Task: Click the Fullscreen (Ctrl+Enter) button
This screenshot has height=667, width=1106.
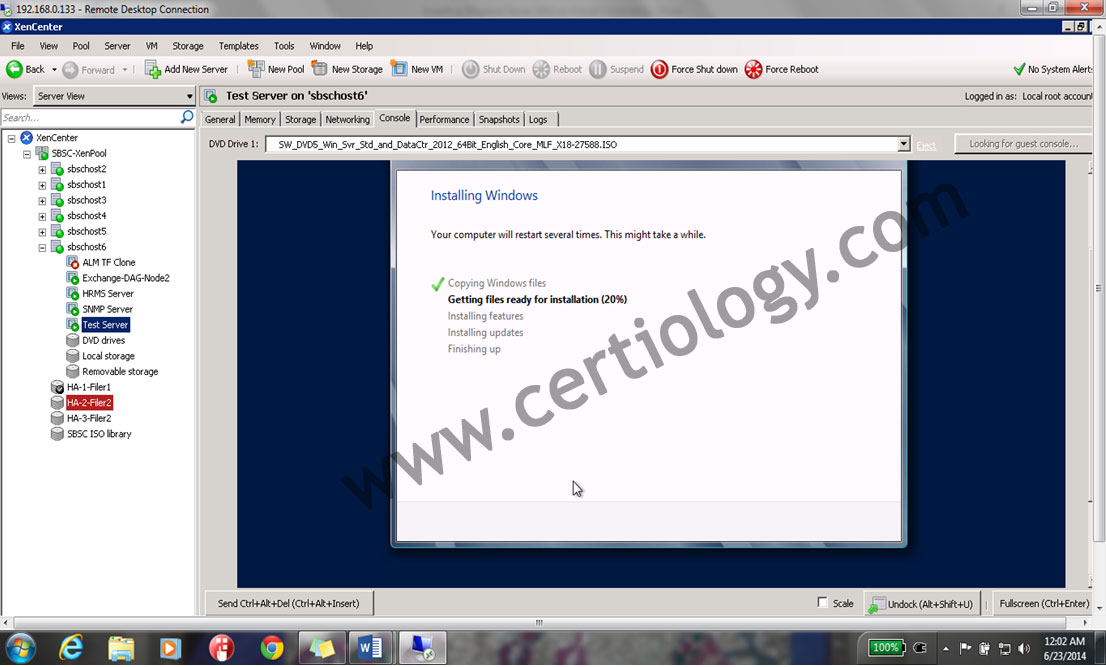Action: point(1044,604)
